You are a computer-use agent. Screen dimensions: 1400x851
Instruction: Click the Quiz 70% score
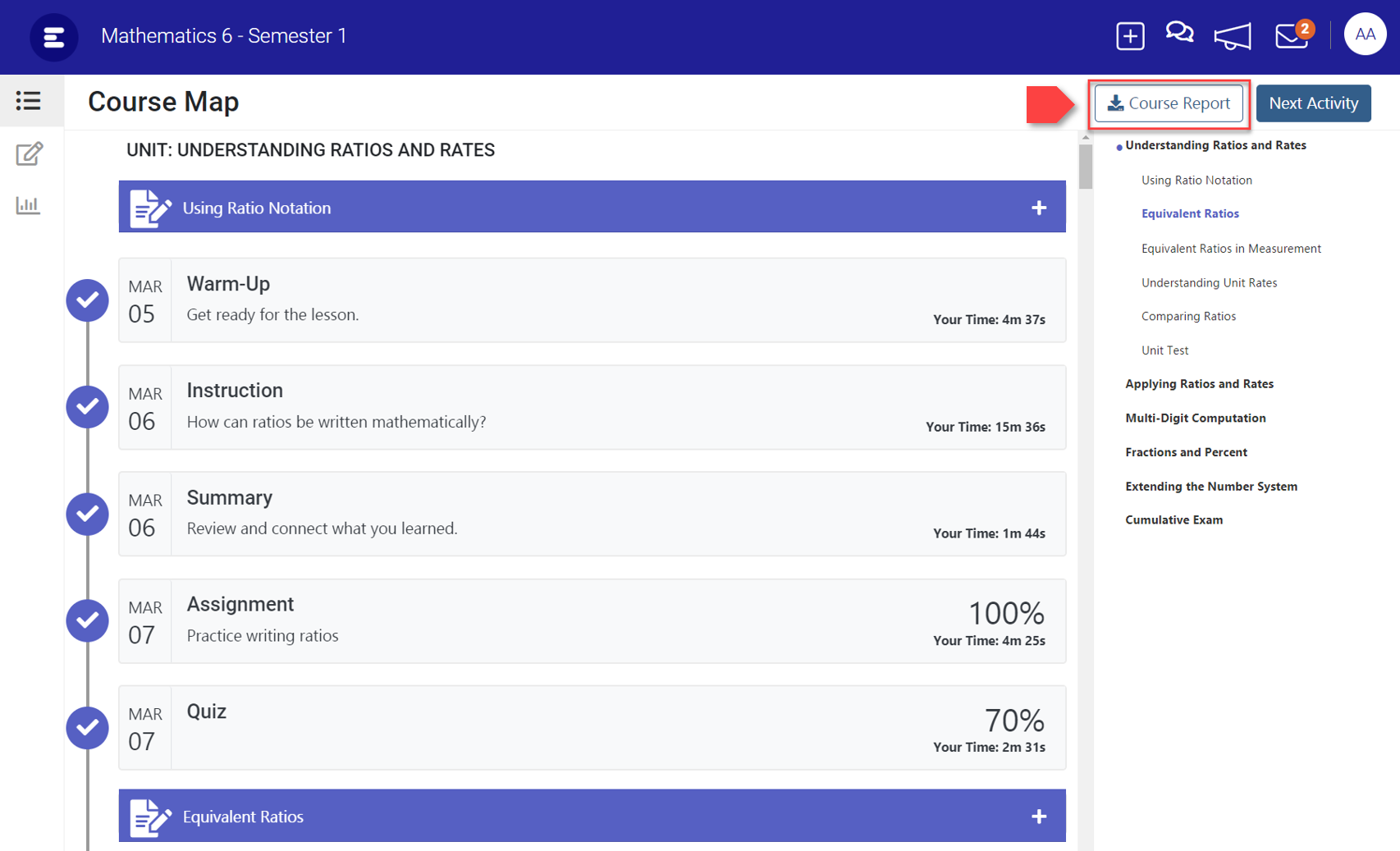click(1014, 721)
